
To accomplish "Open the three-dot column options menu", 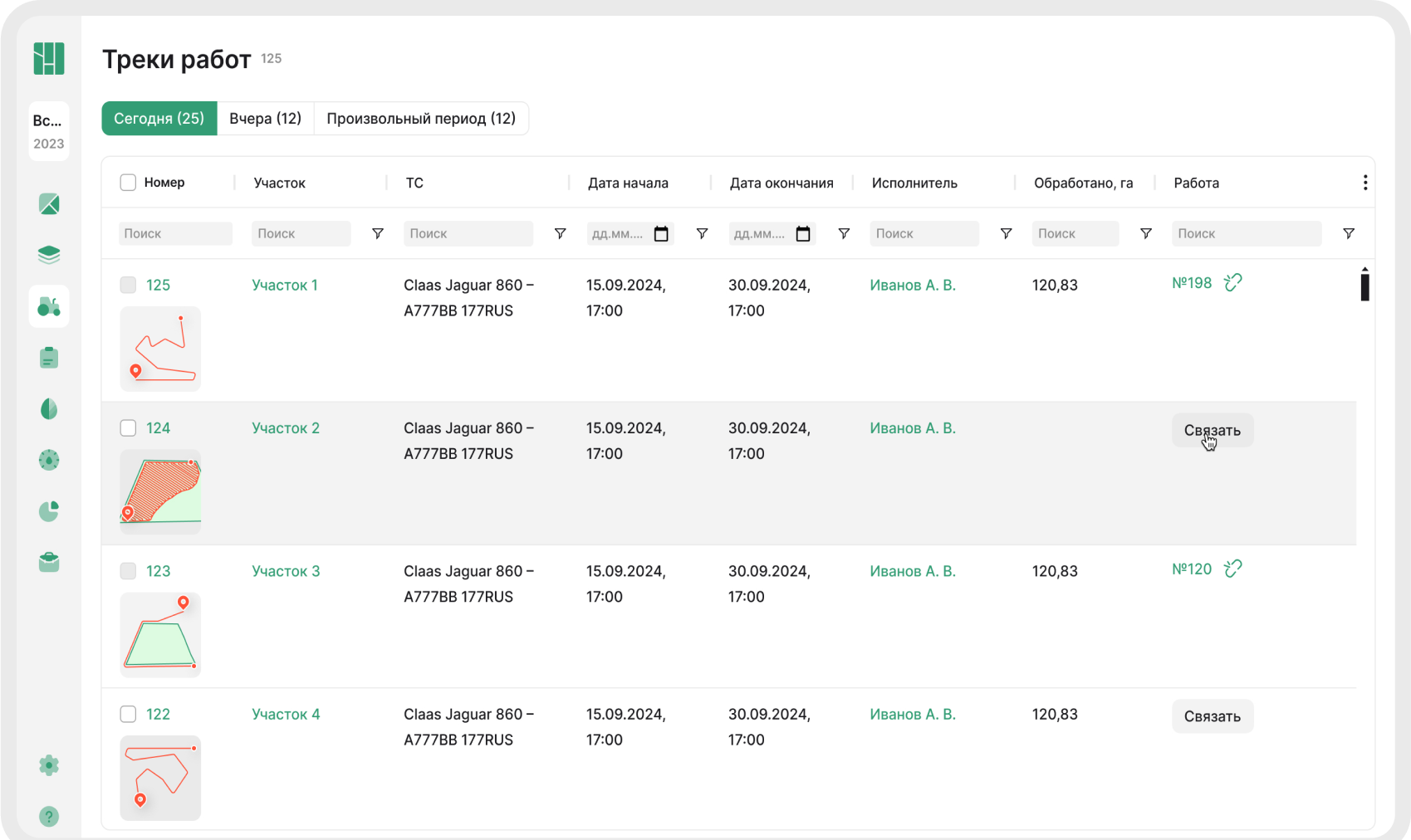I will point(1364,183).
